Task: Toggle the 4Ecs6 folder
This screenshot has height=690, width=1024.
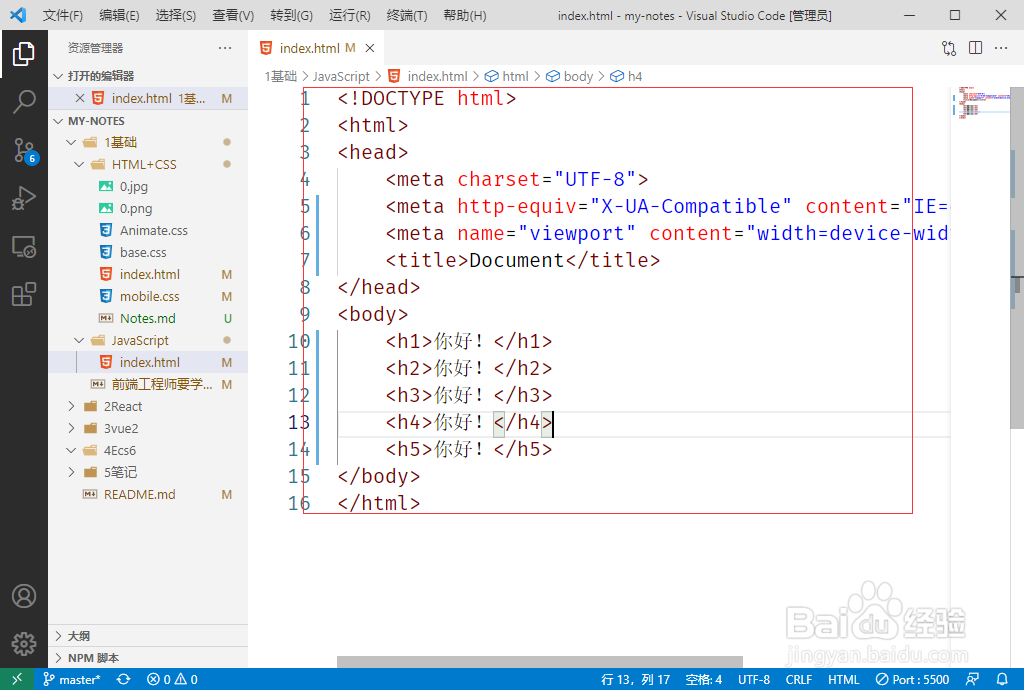Action: (x=148, y=450)
